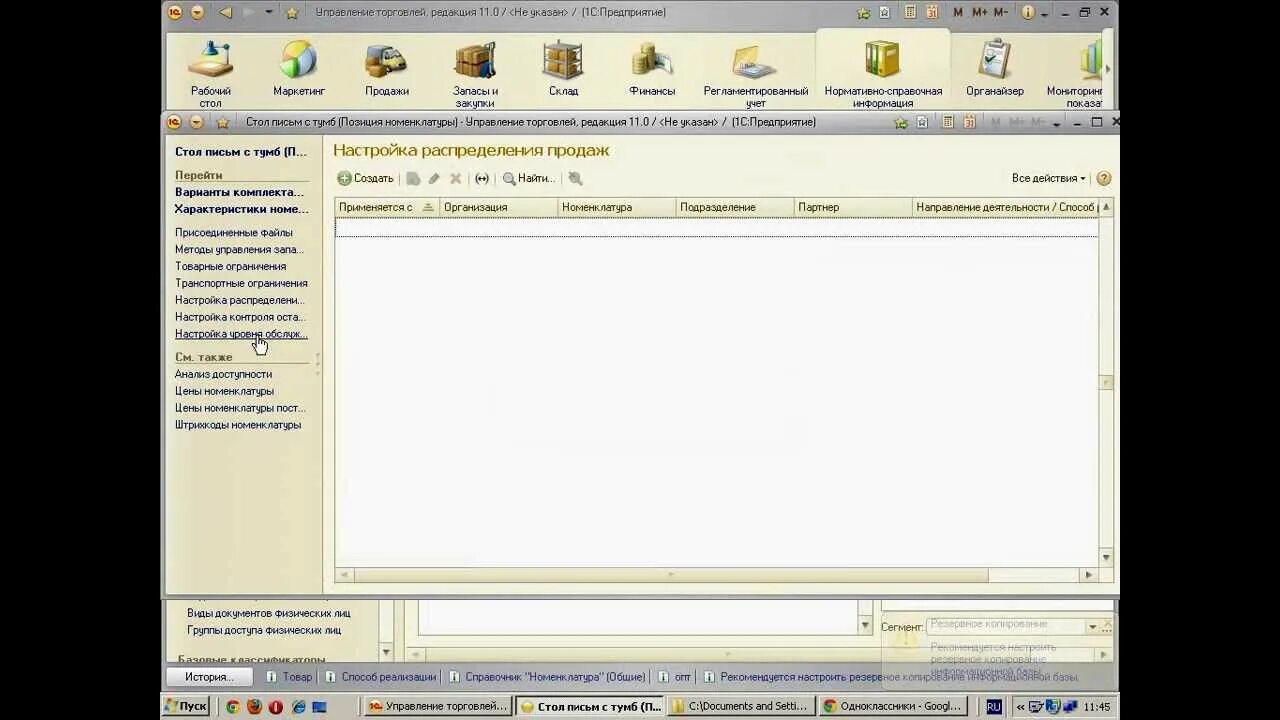Screen dimensions: 1280x720
Task: Open Настройка контроля оста... link
Action: pos(239,317)
